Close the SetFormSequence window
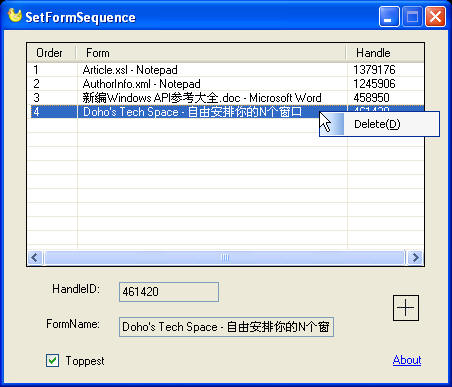The width and height of the screenshot is (452, 387). [435, 16]
